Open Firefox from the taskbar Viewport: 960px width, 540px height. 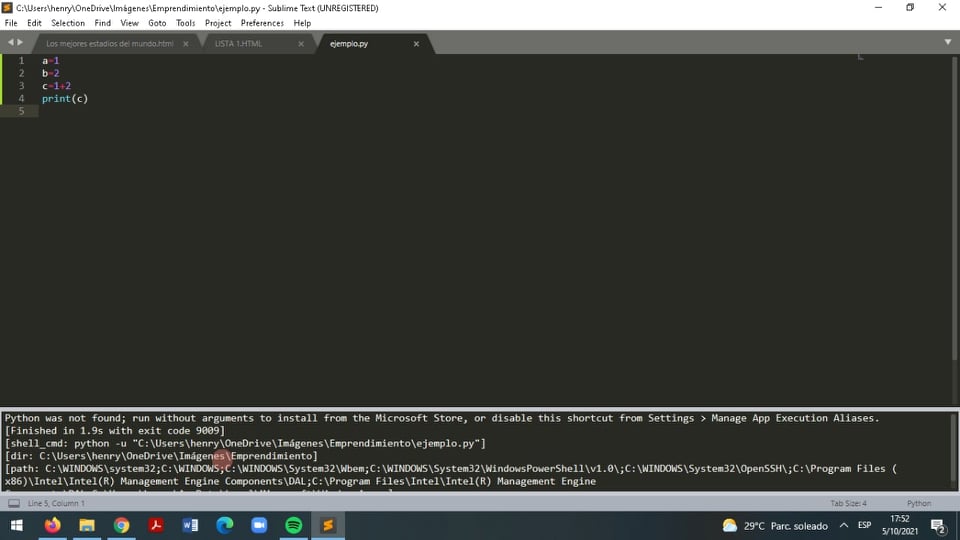click(x=52, y=525)
